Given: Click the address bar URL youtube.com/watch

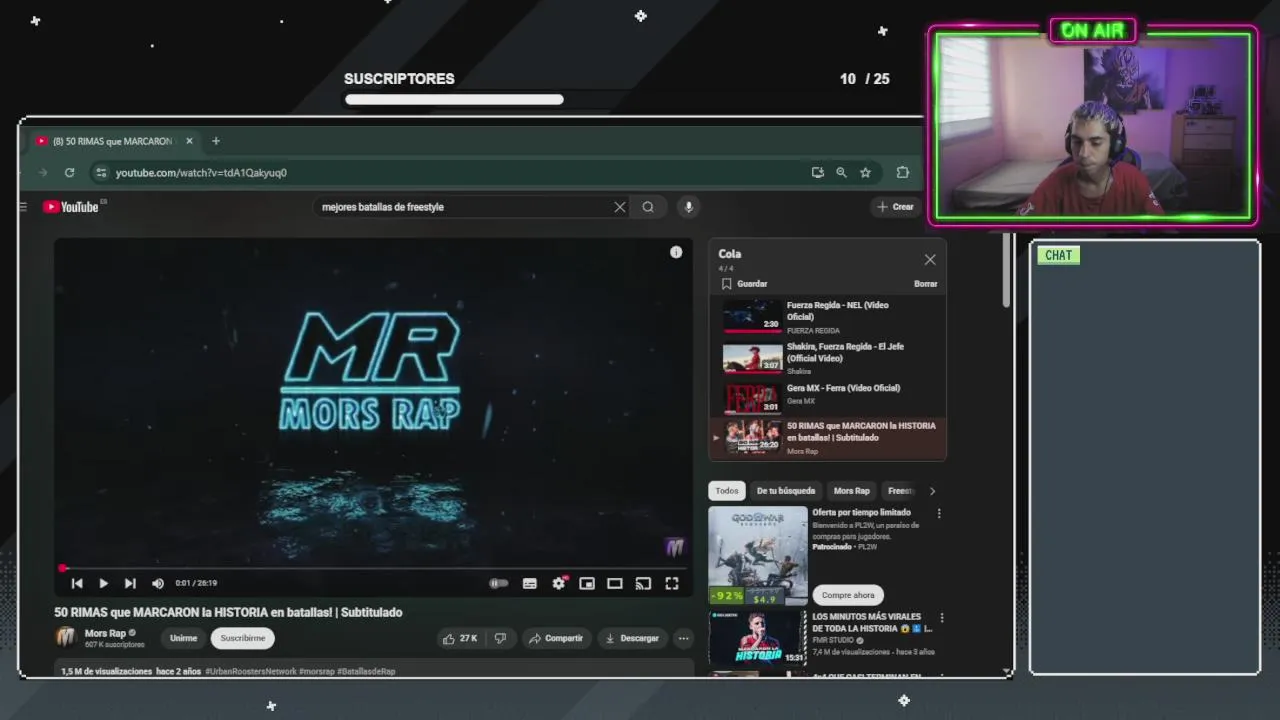Looking at the screenshot, I should [x=201, y=173].
